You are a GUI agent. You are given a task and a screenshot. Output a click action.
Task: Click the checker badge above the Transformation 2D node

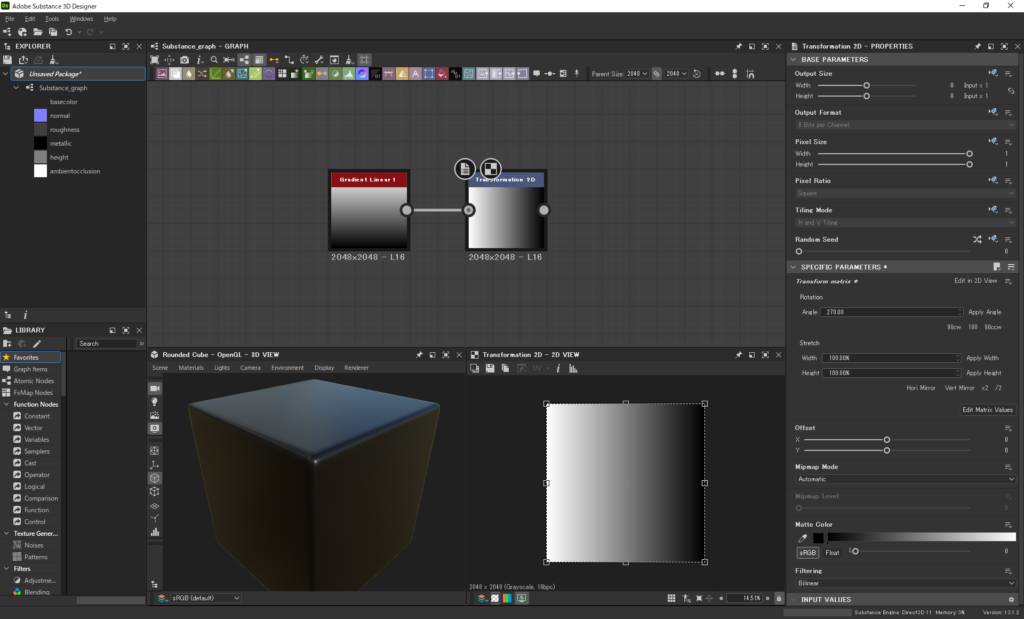pos(491,168)
